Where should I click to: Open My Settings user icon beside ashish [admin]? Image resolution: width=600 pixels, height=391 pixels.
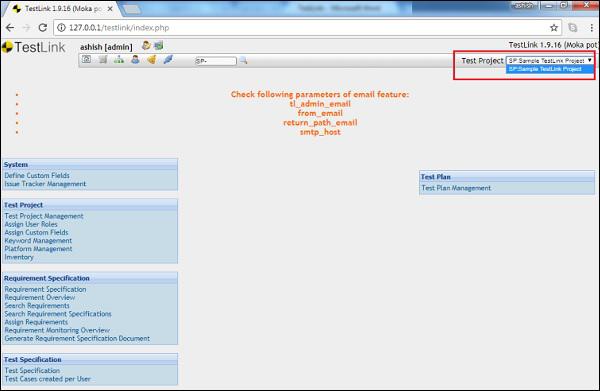click(x=146, y=46)
